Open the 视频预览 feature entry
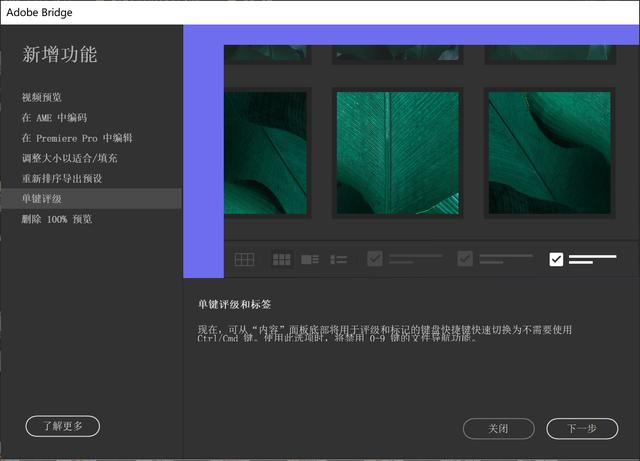 click(x=42, y=97)
